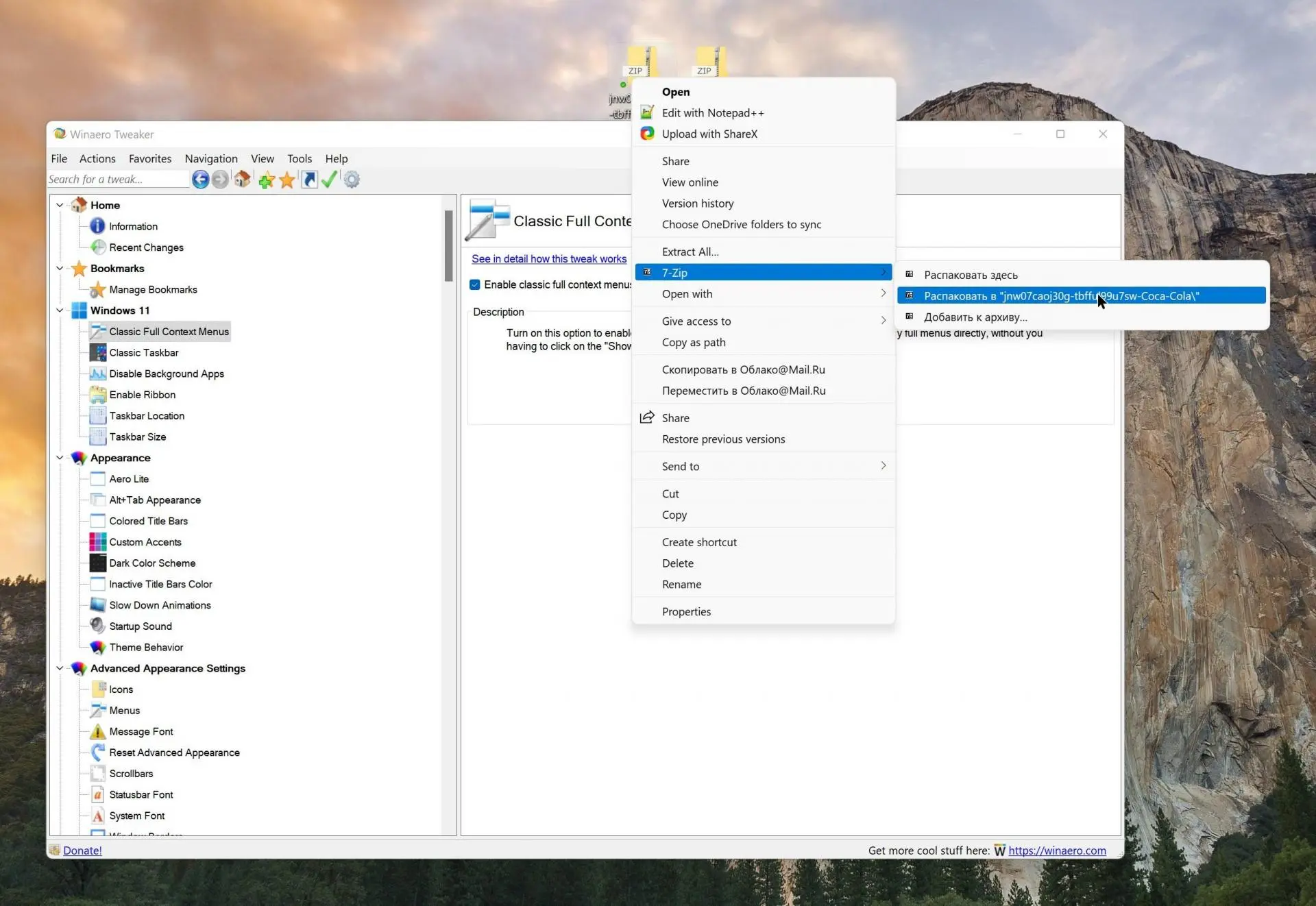The height and width of the screenshot is (906, 1316).
Task: Select Распаковать здесь in the 7-Zip submenu
Action: click(1082, 275)
